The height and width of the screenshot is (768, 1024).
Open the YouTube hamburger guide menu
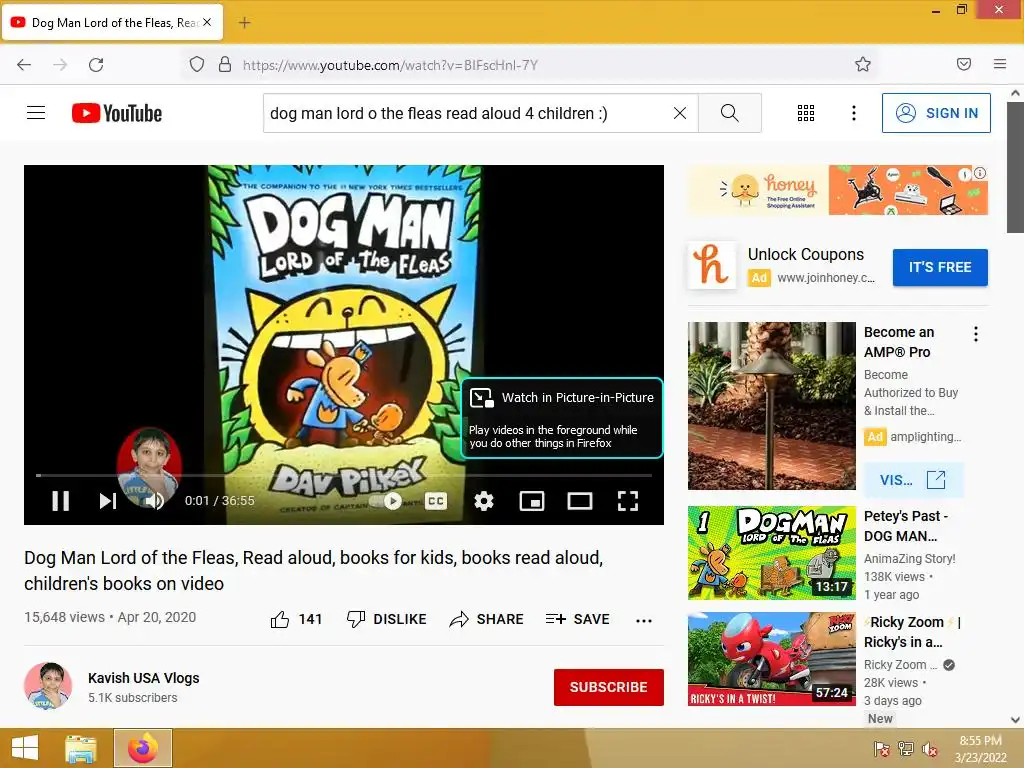(x=36, y=113)
